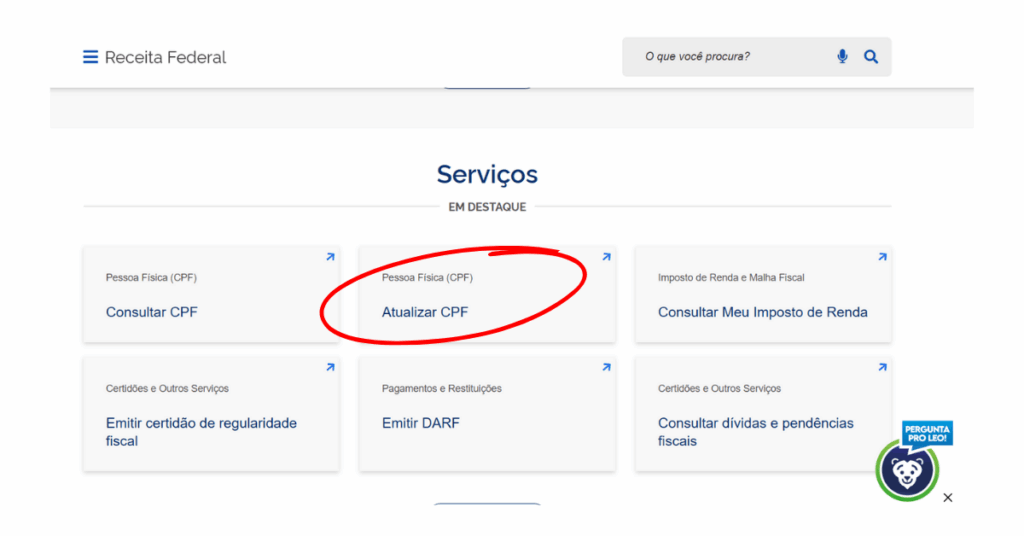The width and height of the screenshot is (1024, 536).
Task: Open the Atualizar CPF service link
Action: [425, 312]
